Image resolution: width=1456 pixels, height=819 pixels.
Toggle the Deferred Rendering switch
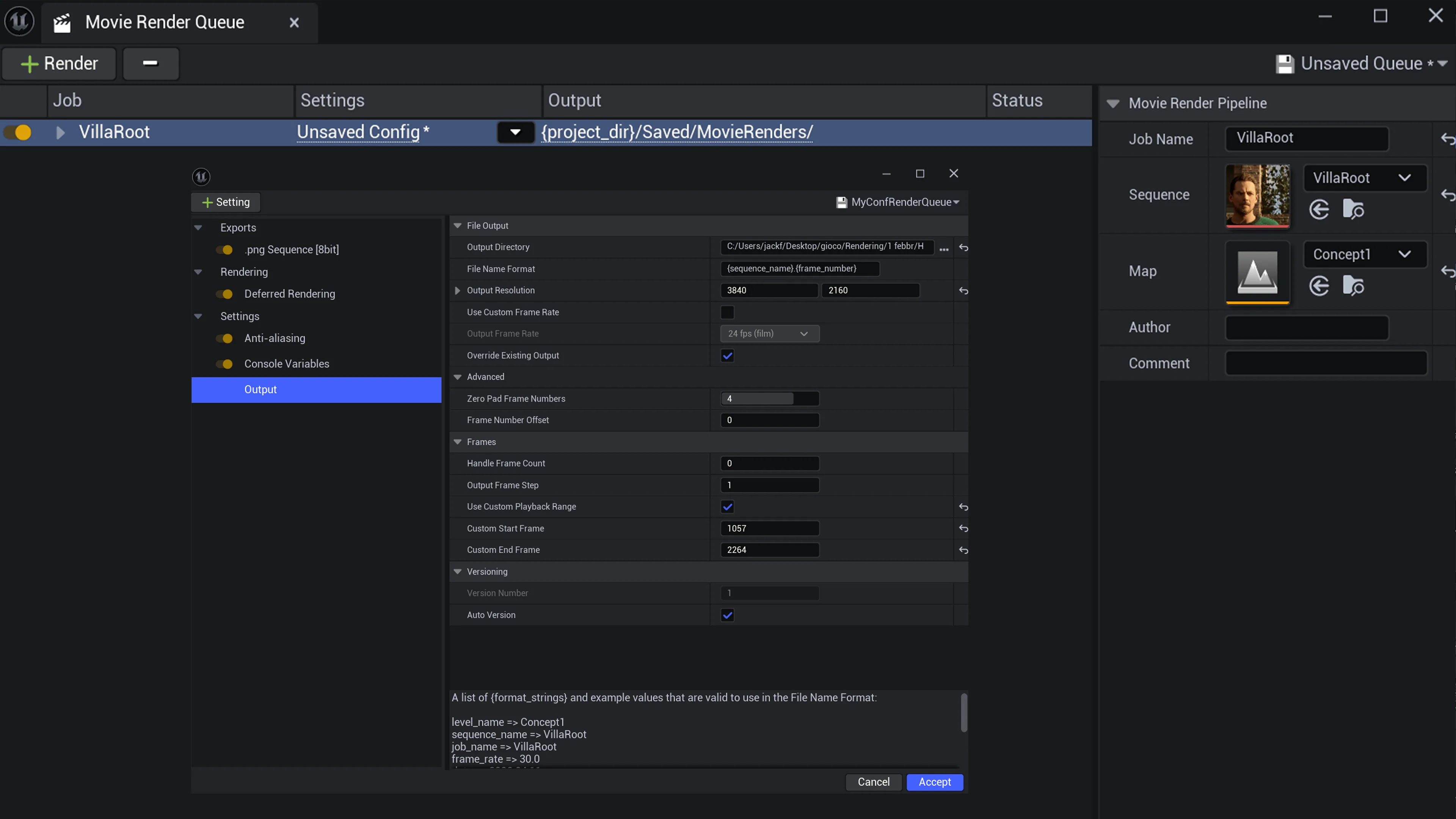click(224, 294)
